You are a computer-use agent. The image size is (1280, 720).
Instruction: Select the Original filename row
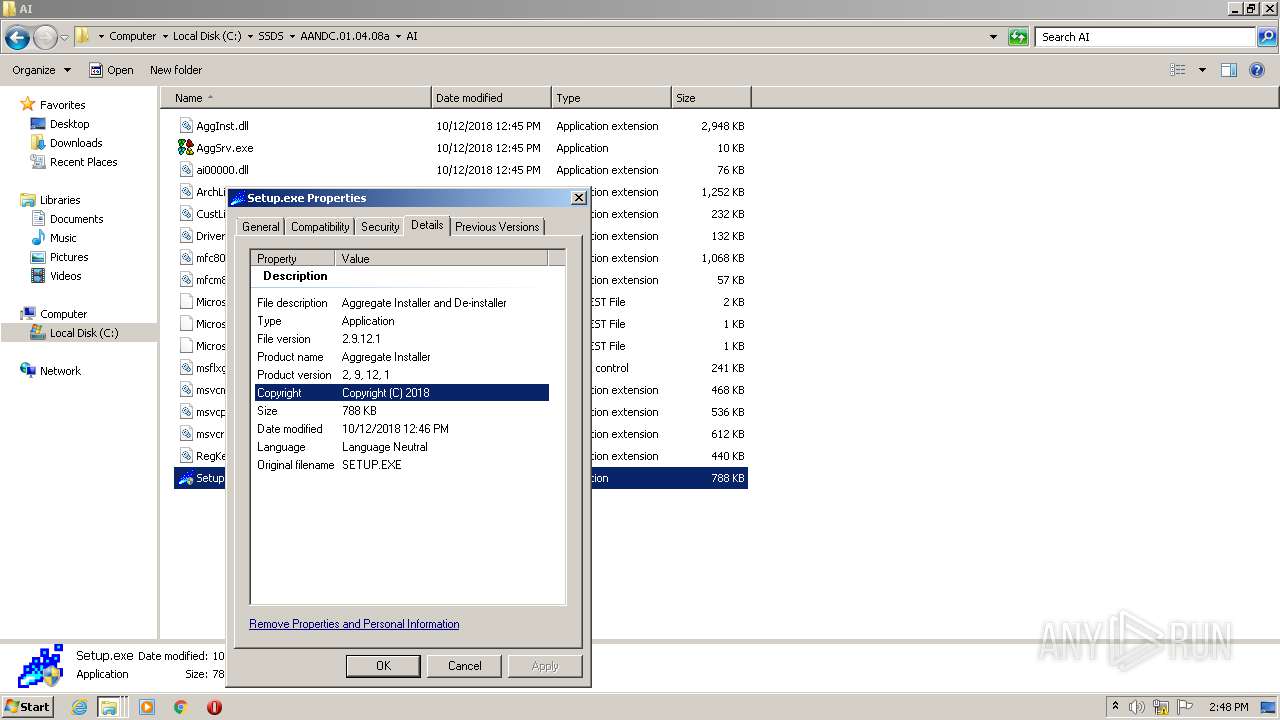click(x=402, y=465)
